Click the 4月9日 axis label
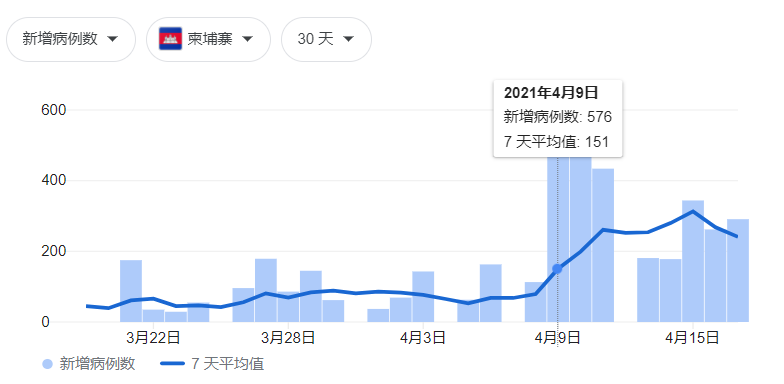 [558, 338]
